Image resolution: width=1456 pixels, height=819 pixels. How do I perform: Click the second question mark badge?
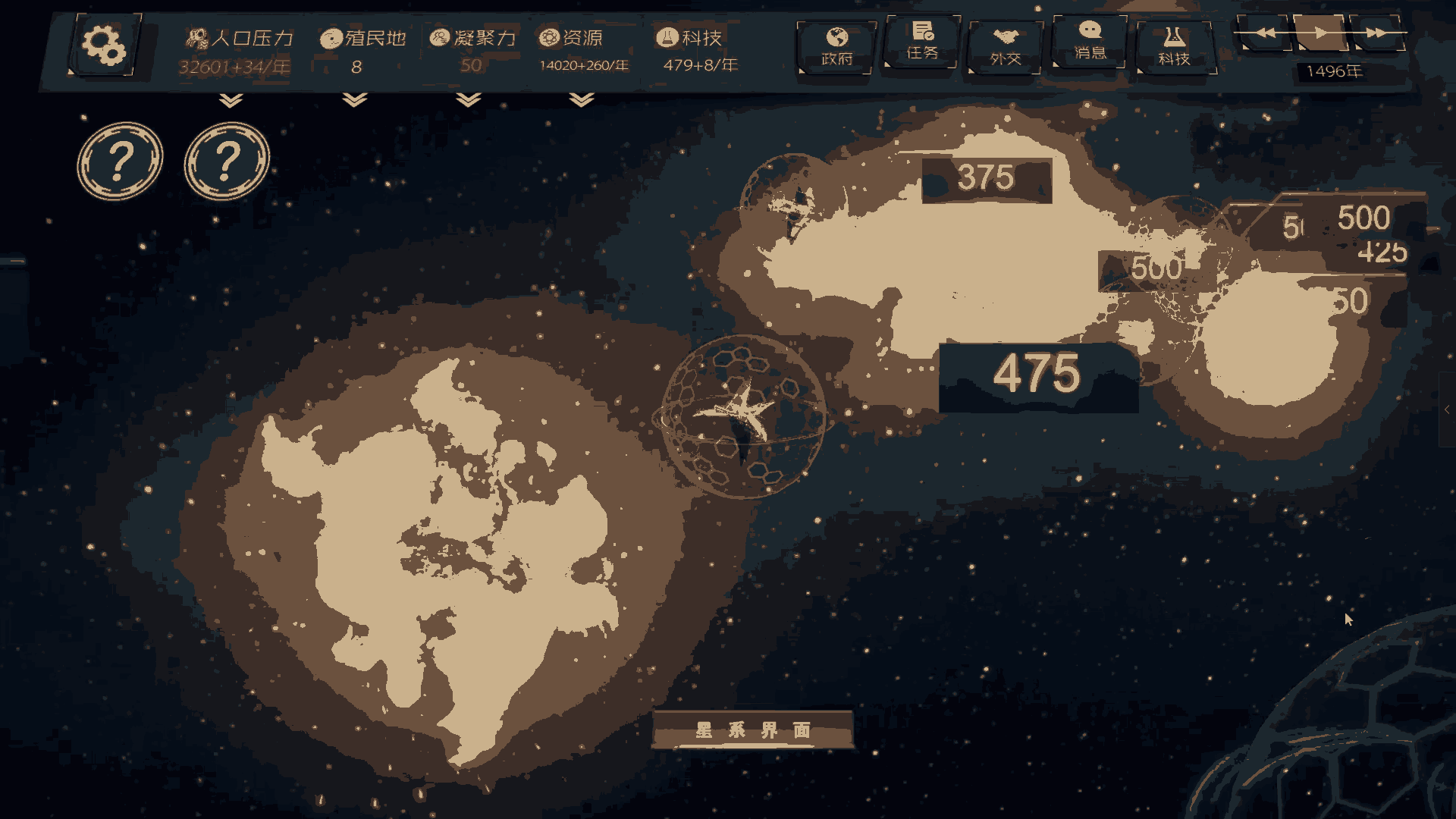(x=227, y=161)
